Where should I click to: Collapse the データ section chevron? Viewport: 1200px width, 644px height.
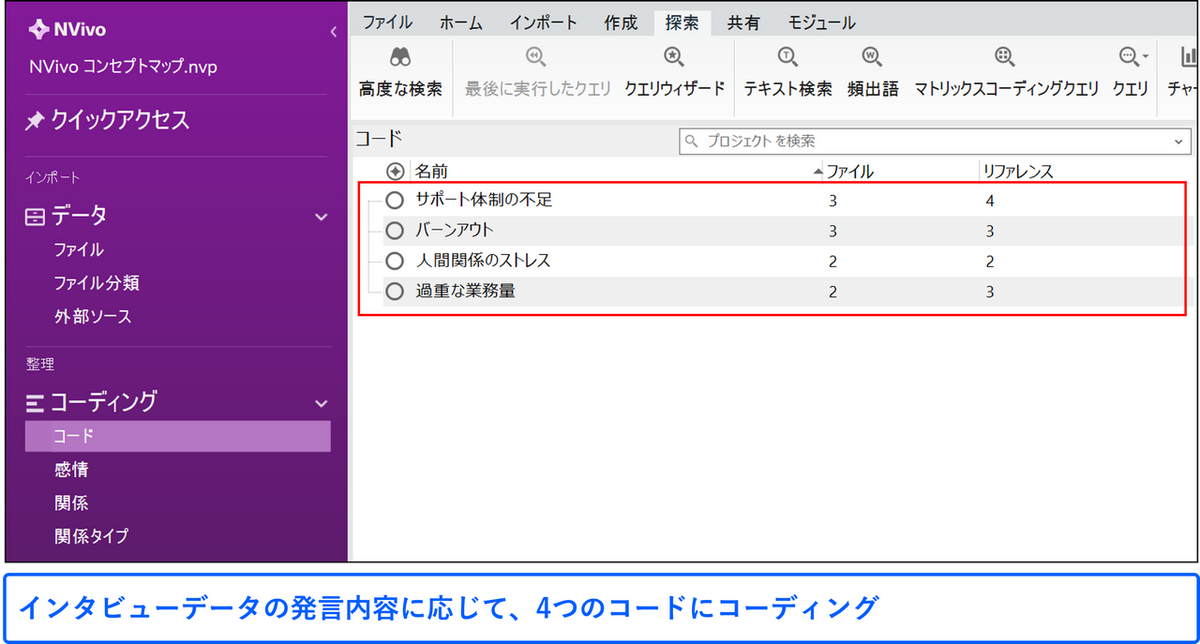coord(321,216)
